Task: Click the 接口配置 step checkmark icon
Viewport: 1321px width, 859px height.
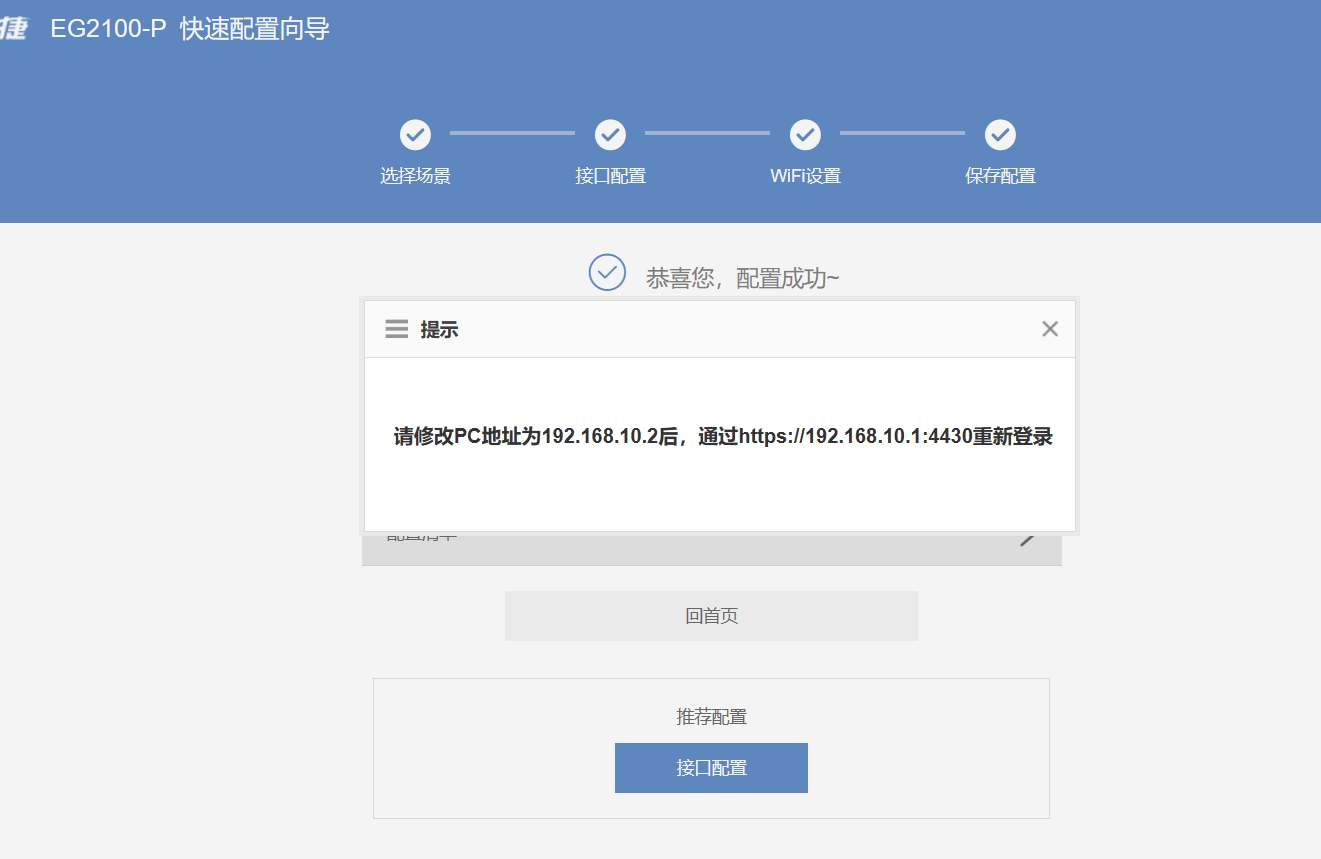Action: (x=610, y=134)
